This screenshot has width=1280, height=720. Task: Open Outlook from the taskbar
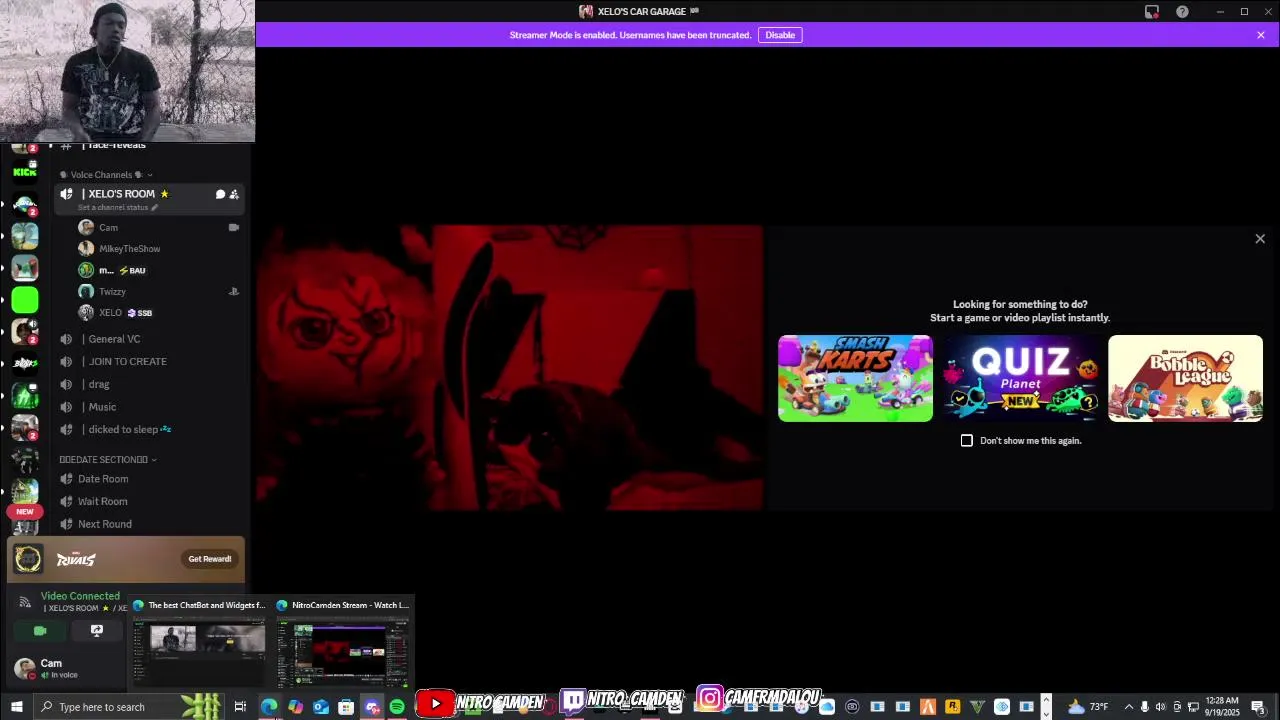321,707
